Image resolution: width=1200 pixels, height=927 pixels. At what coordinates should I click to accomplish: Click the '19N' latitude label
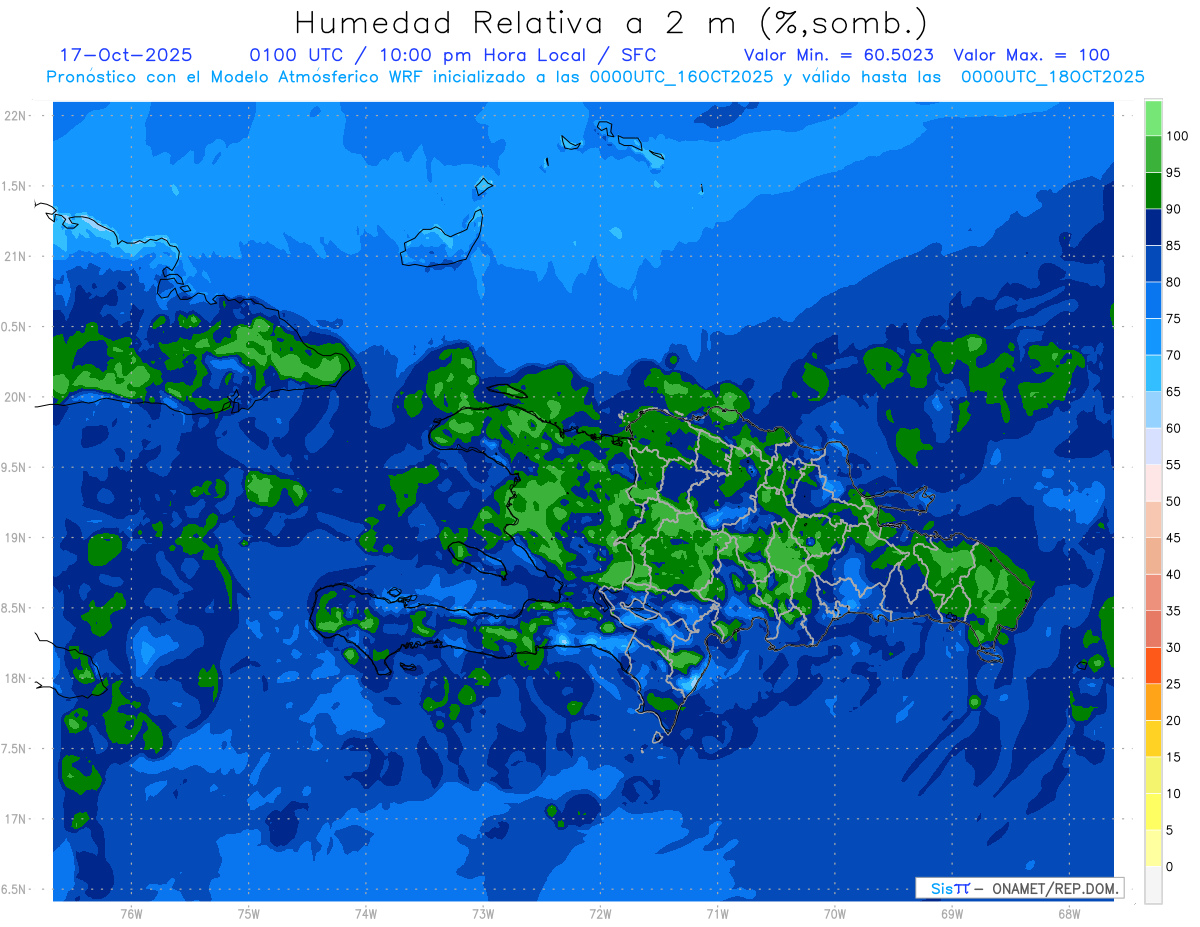[x=14, y=538]
